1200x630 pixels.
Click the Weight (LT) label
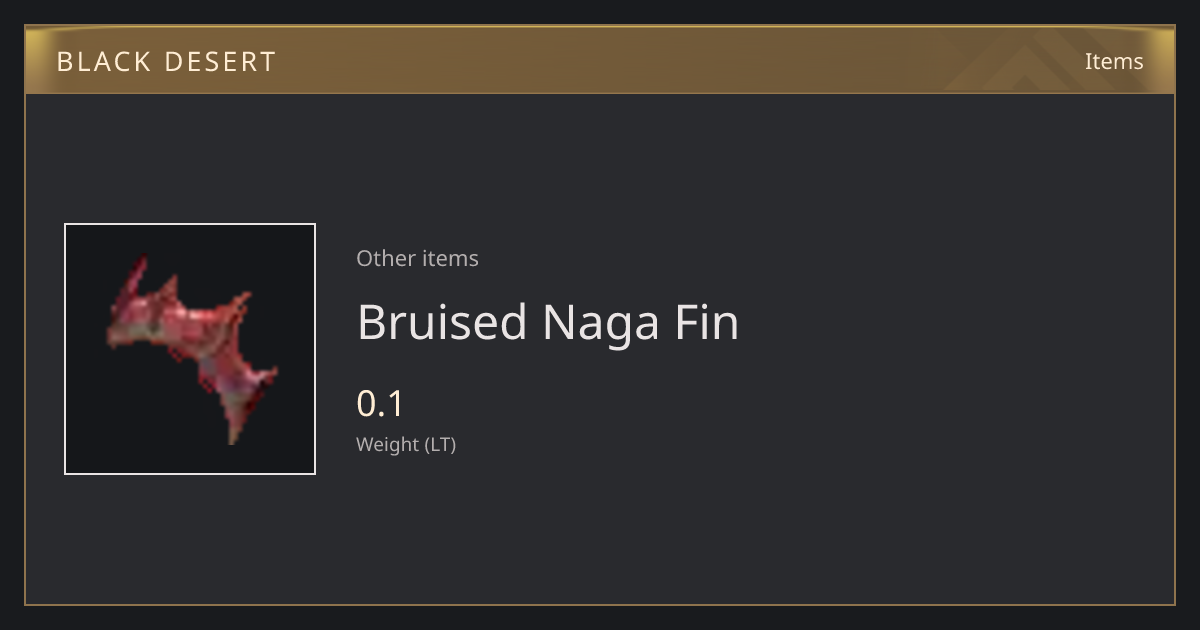pos(406,445)
